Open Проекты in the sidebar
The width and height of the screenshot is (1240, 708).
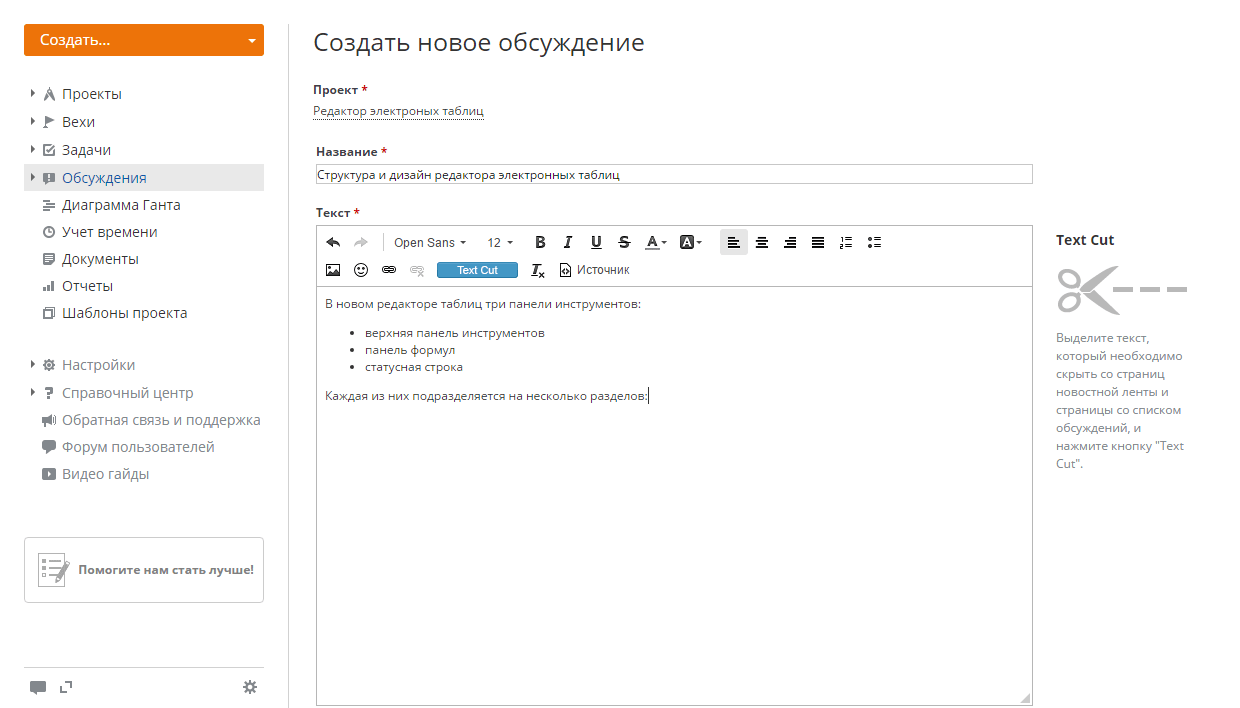[x=92, y=94]
